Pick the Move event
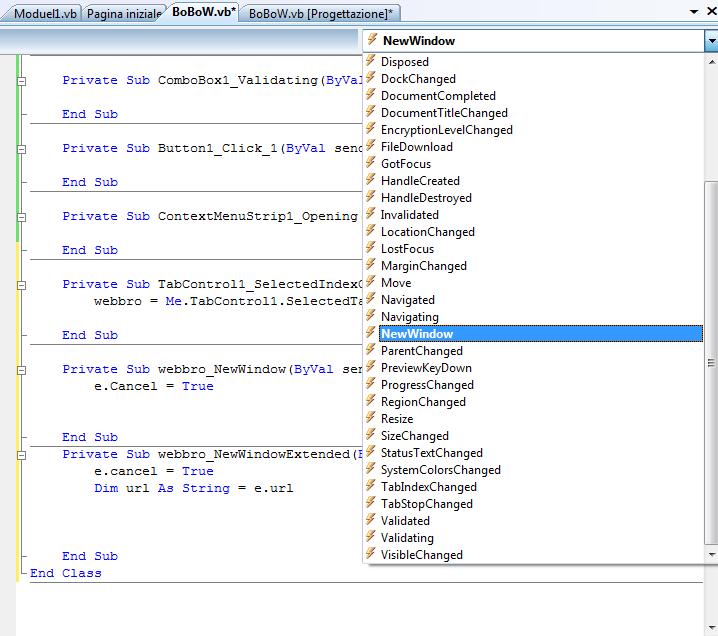Image resolution: width=718 pixels, height=636 pixels. coord(396,283)
